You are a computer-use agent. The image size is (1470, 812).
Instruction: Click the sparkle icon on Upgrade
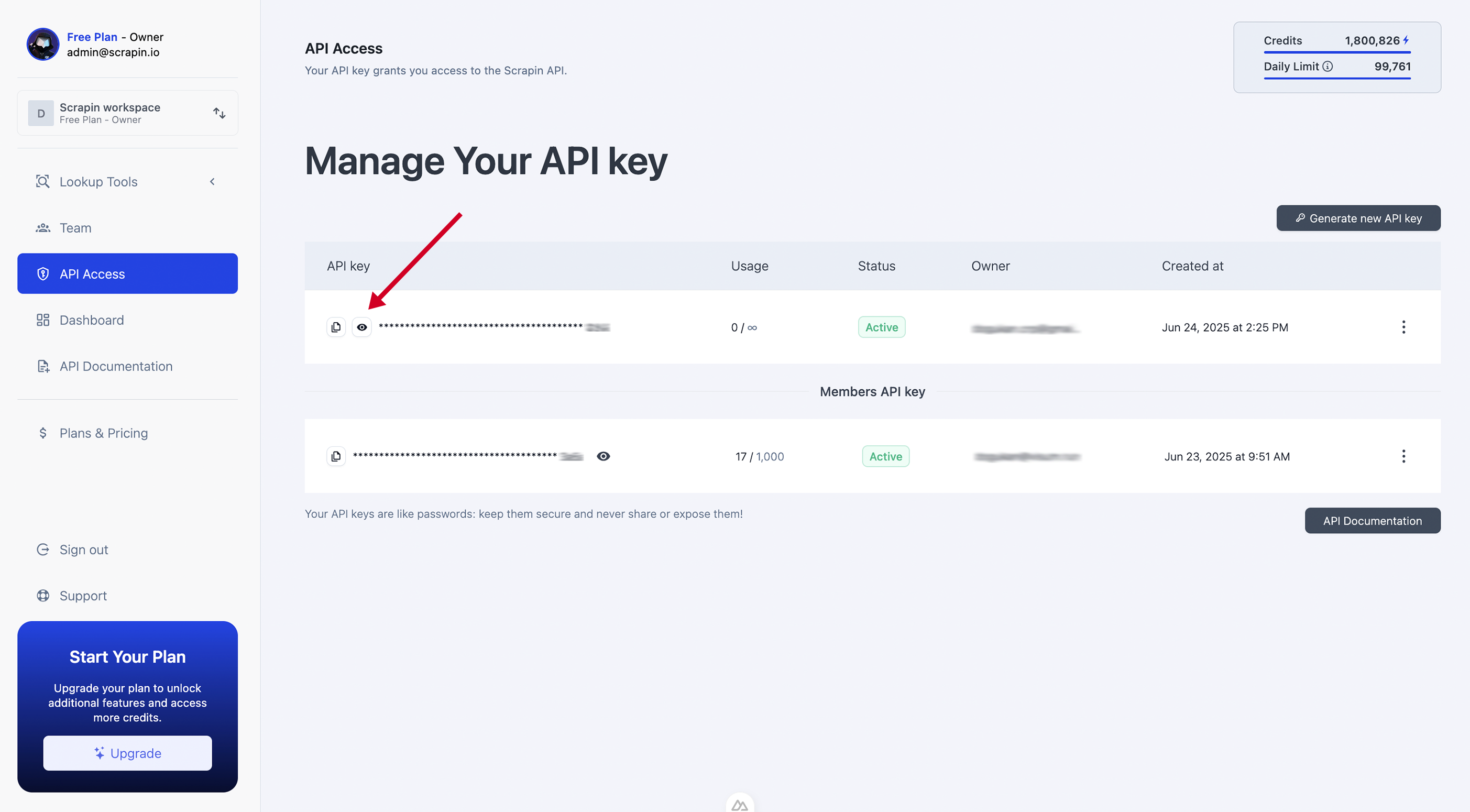100,753
